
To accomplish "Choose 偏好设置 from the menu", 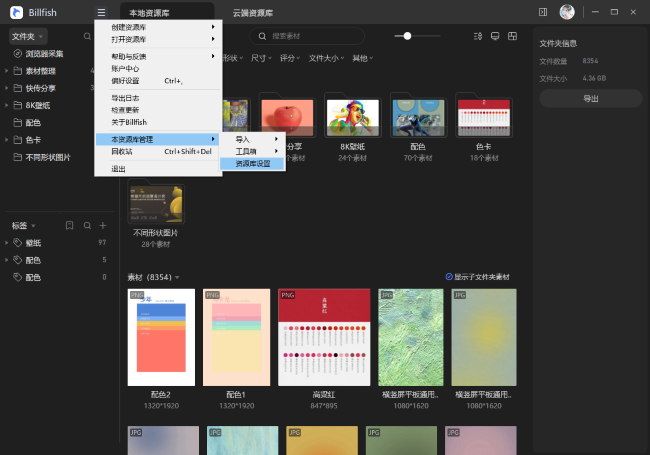I will pyautogui.click(x=125, y=81).
